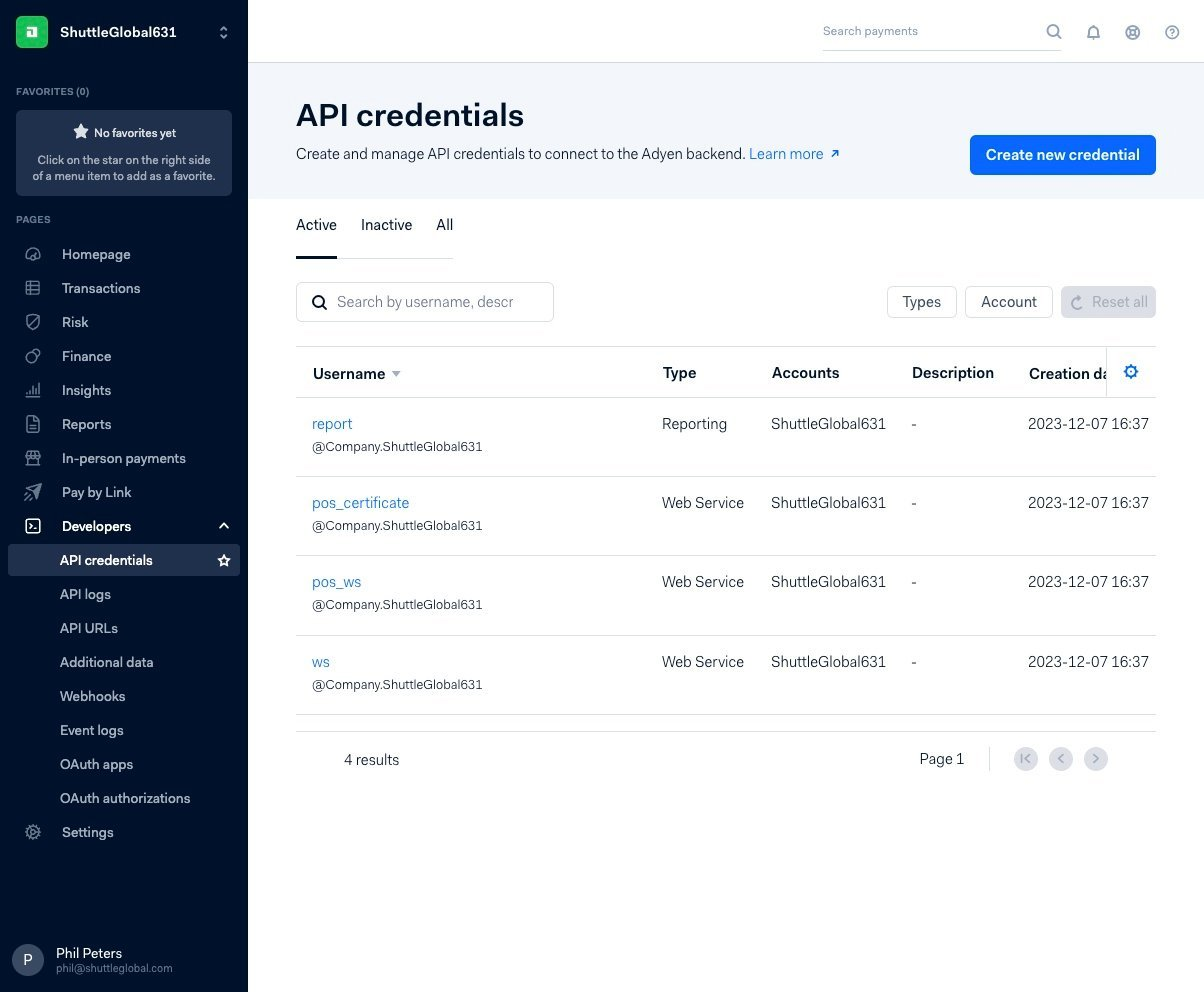Open Webhooks in the sidebar
The image size is (1204, 992).
93,696
